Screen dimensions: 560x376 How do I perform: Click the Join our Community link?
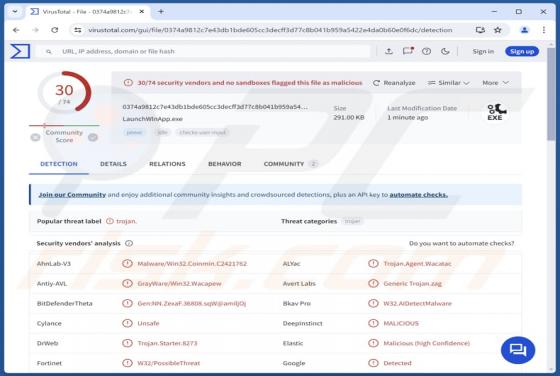tap(72, 195)
